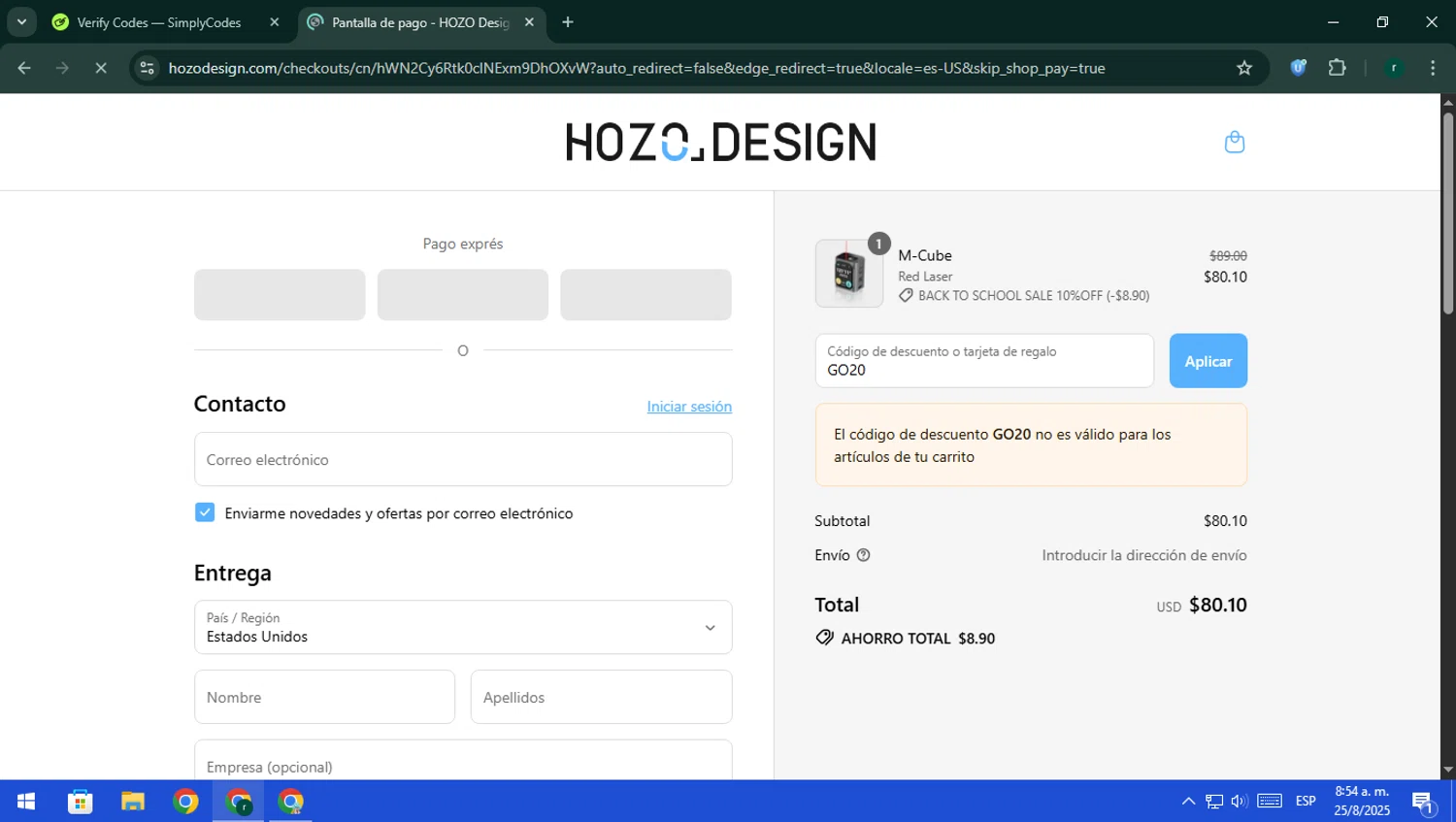Open volume control tray icon
The image size is (1456, 822).
click(1240, 802)
